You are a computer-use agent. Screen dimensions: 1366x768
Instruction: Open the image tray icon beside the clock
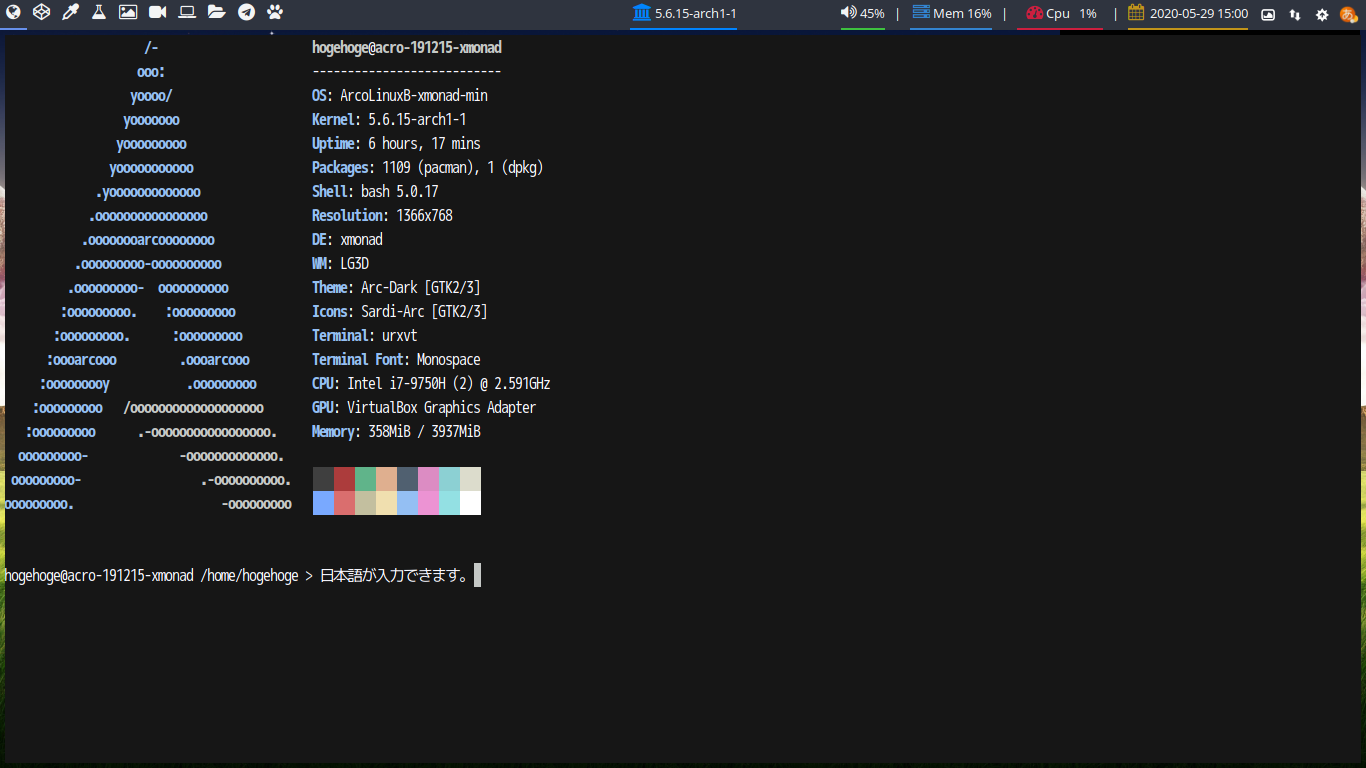(x=1268, y=14)
